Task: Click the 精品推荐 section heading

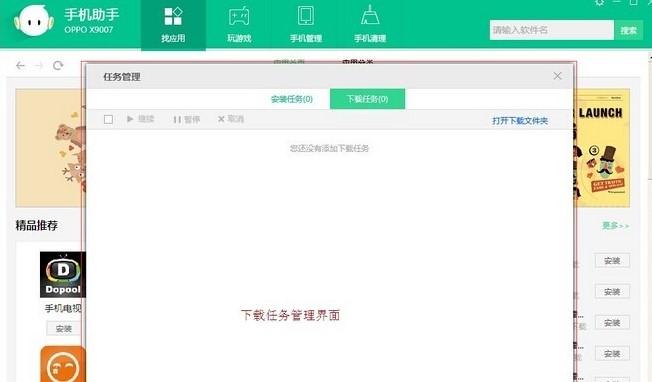Action: (37, 226)
